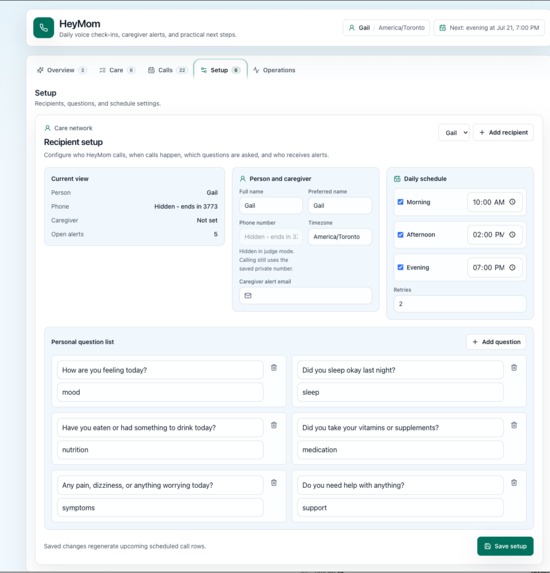This screenshot has height=573, width=550.
Task: Click the Next: evening at Jul 21 badge
Action: click(x=489, y=28)
